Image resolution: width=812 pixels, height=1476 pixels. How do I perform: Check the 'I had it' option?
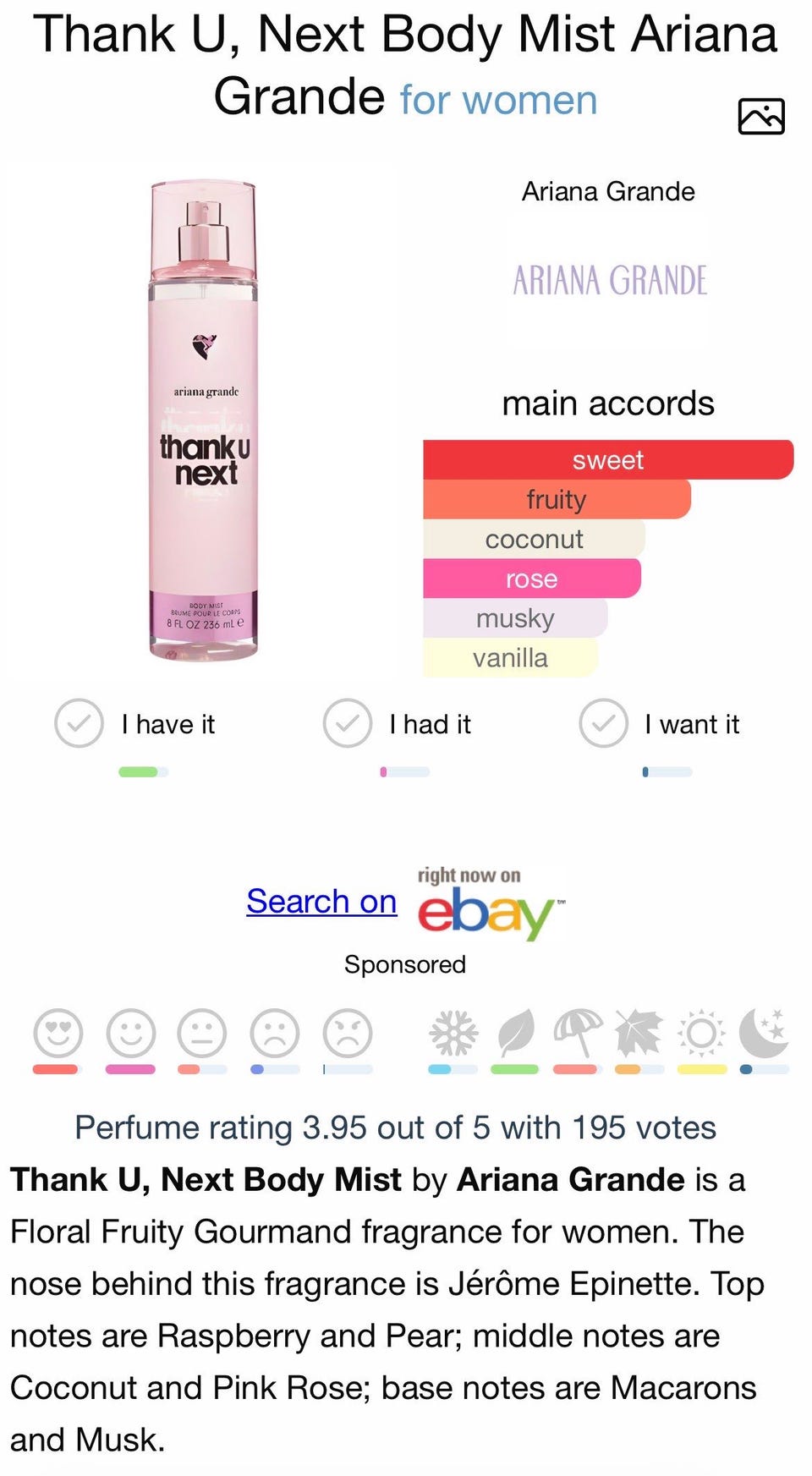(x=347, y=723)
